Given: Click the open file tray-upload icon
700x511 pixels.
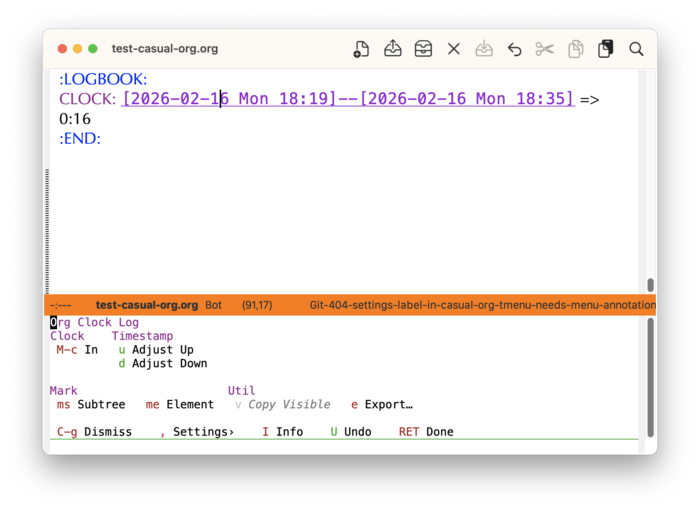Looking at the screenshot, I should (x=392, y=49).
